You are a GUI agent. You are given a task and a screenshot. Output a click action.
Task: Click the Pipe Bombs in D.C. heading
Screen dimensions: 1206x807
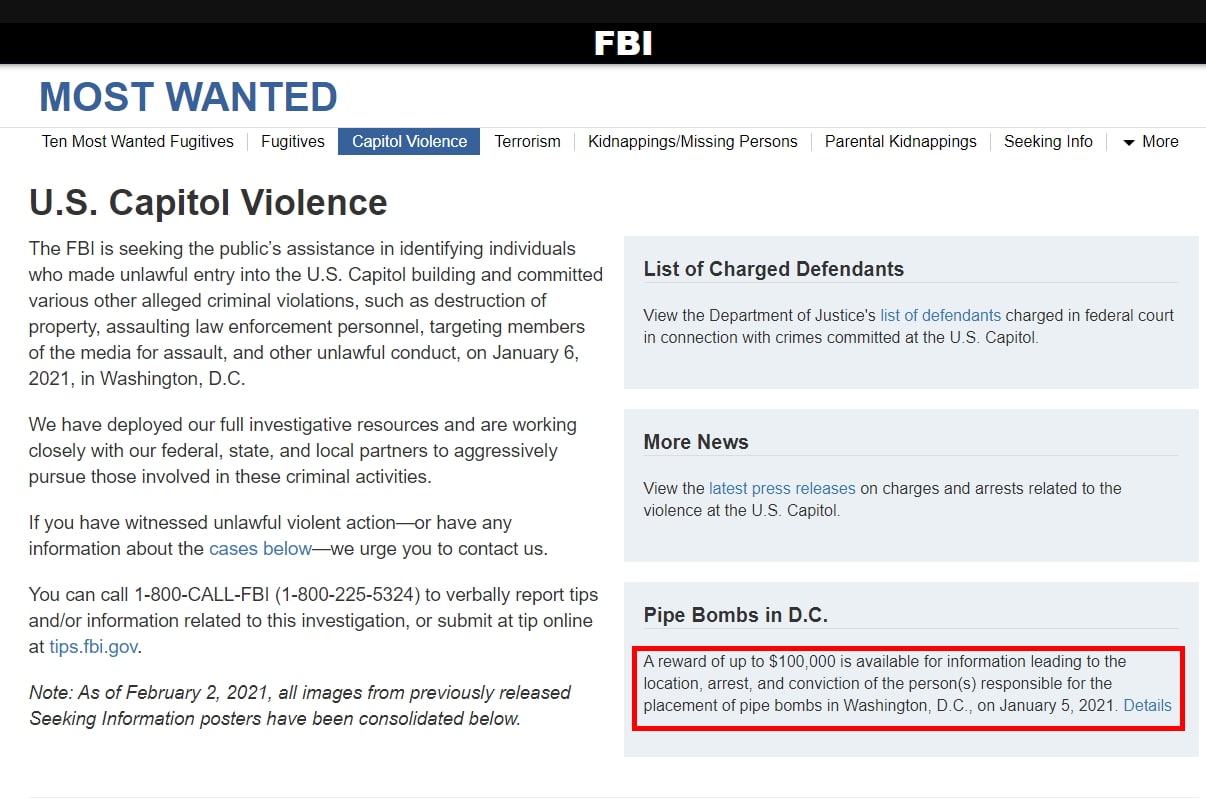(736, 615)
